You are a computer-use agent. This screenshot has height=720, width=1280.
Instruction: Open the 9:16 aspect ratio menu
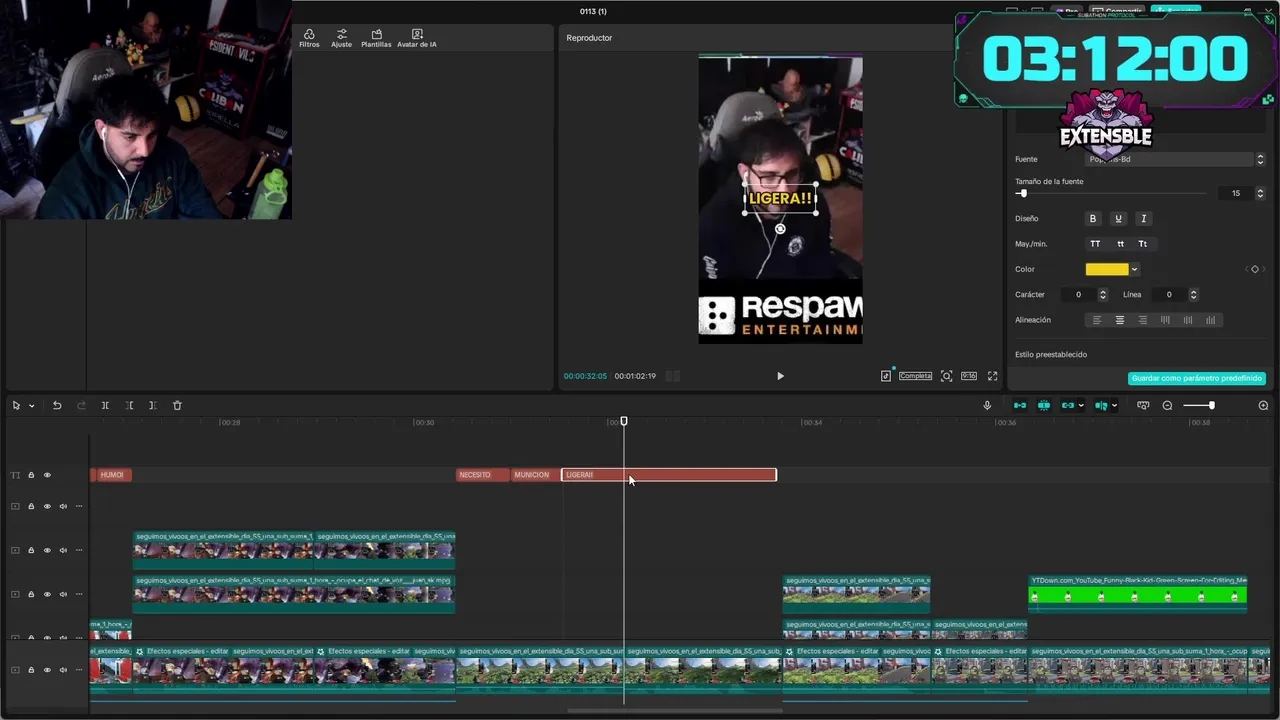969,376
